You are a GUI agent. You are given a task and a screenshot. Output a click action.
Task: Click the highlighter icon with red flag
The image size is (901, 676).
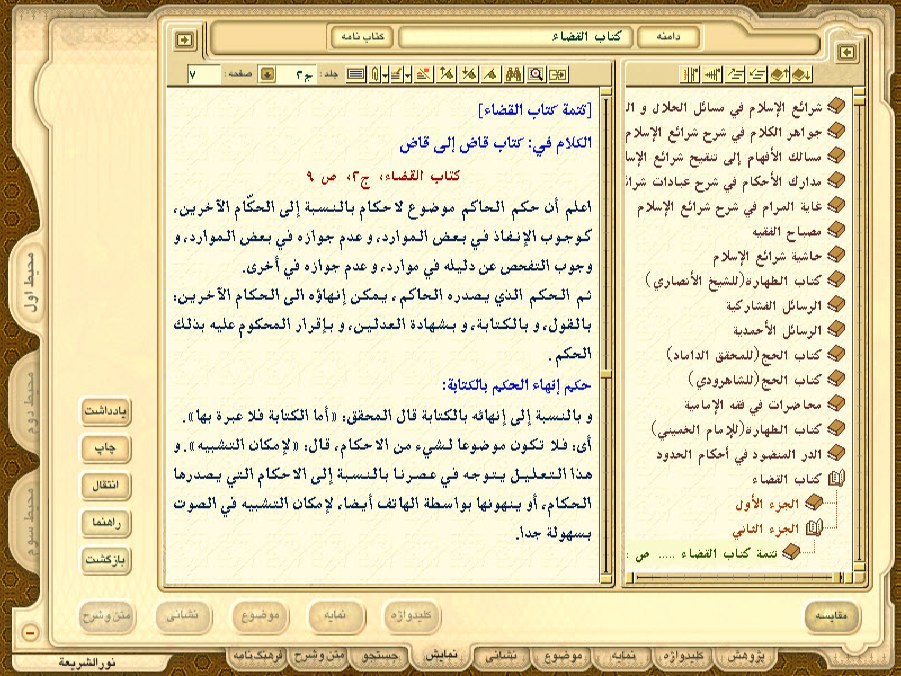(423, 74)
